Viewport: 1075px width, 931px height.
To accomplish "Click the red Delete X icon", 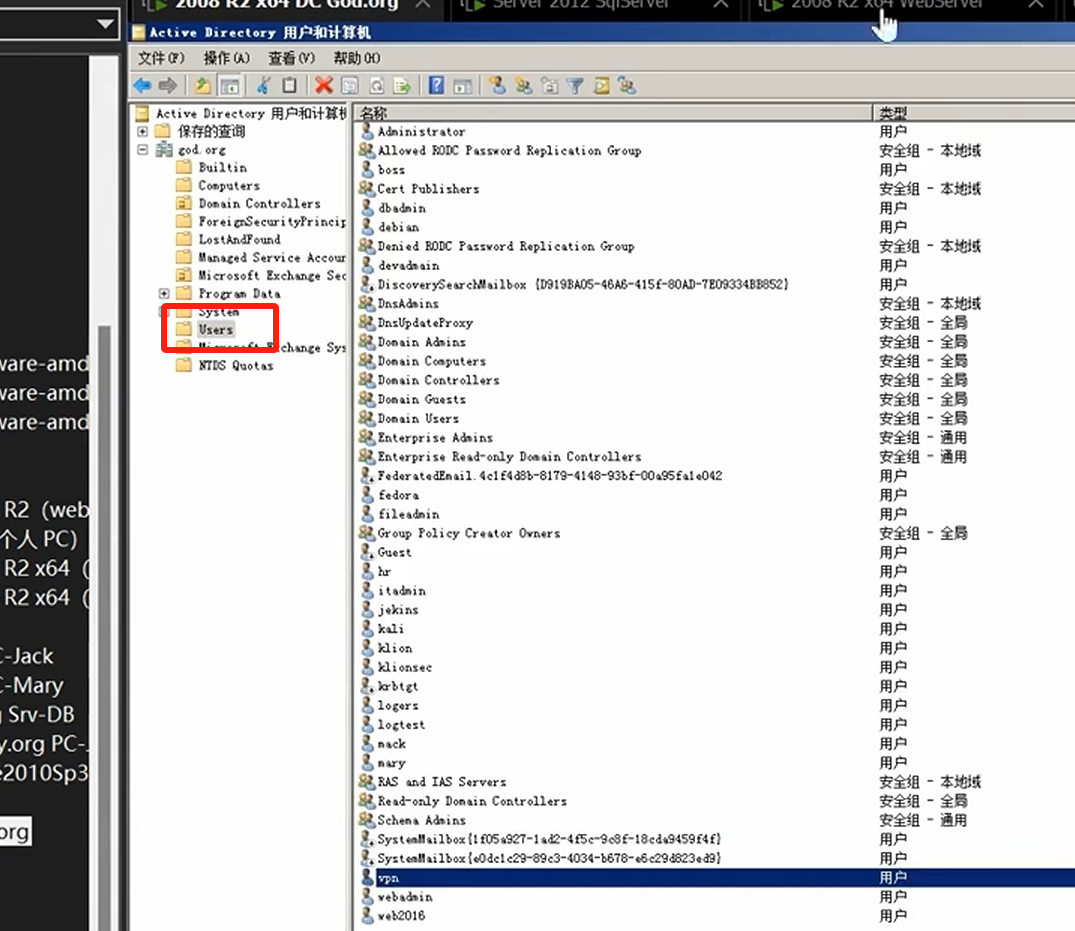I will [324, 86].
